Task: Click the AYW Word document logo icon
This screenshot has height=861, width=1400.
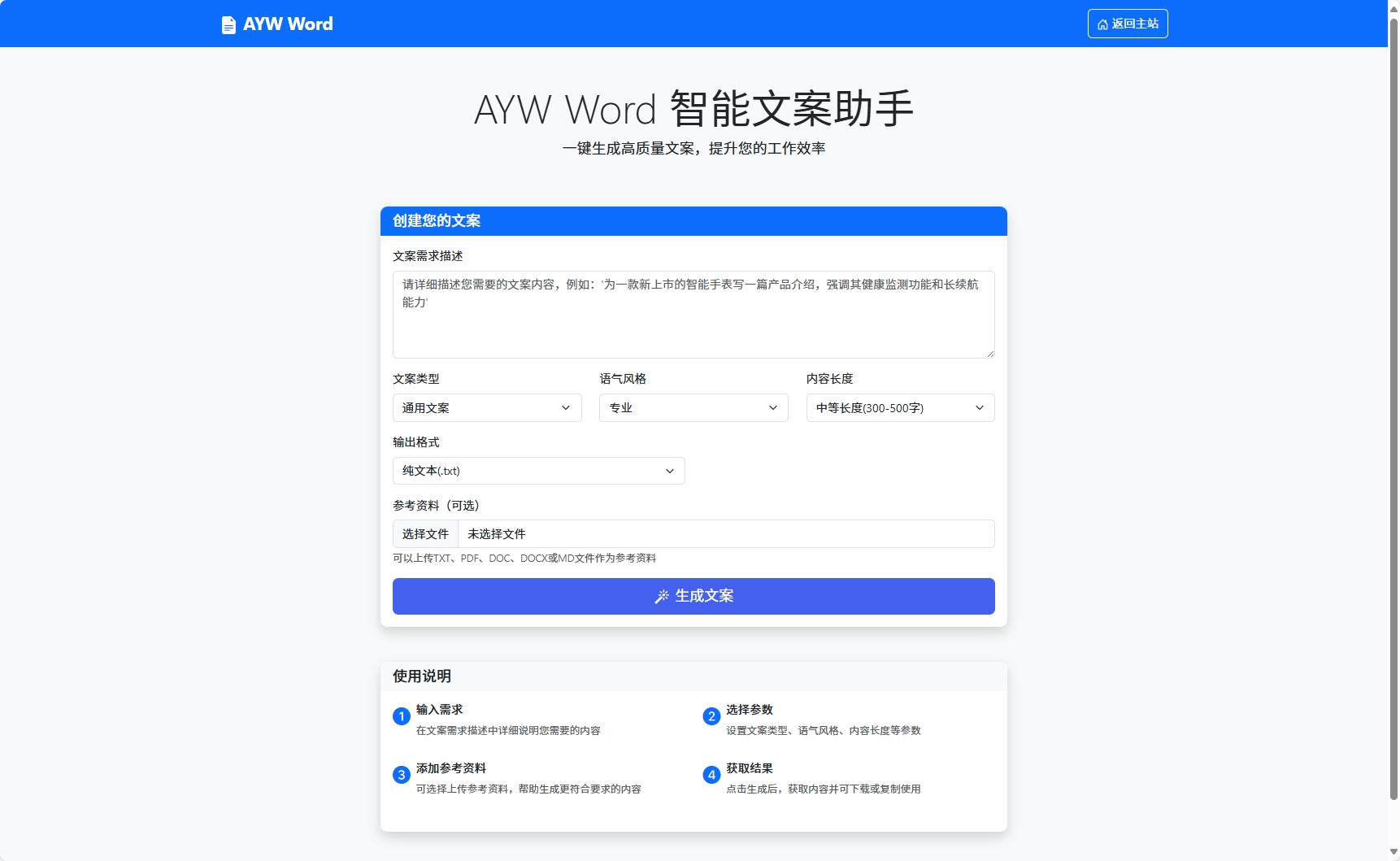Action: click(228, 25)
